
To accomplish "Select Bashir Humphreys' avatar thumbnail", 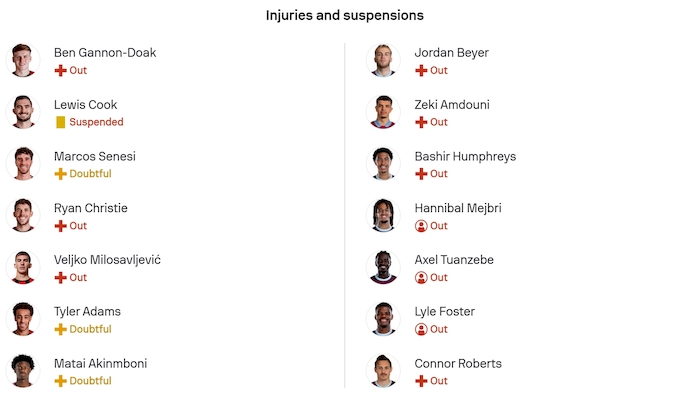I will (383, 164).
